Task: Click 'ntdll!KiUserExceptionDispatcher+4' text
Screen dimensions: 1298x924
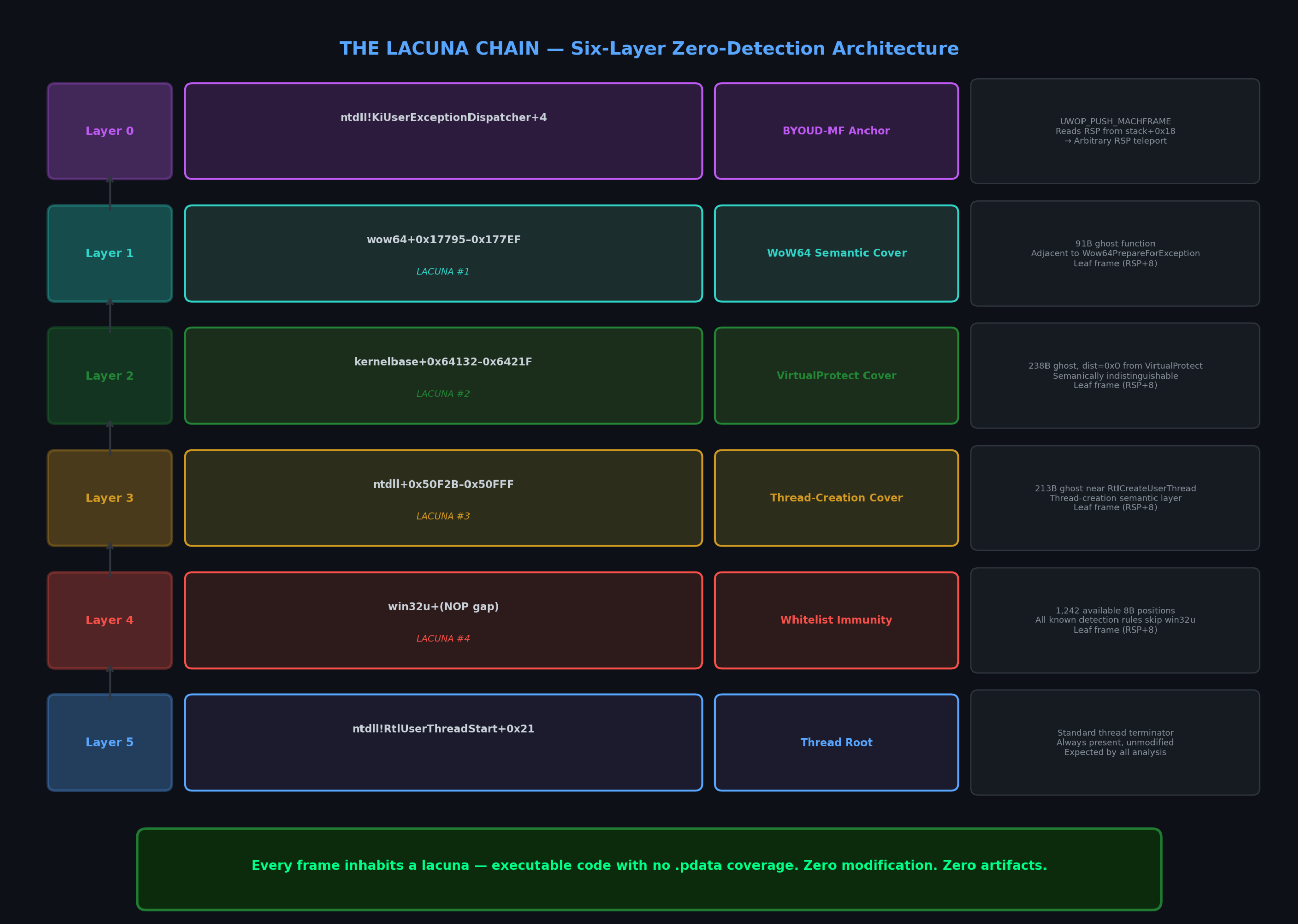Action: (443, 118)
